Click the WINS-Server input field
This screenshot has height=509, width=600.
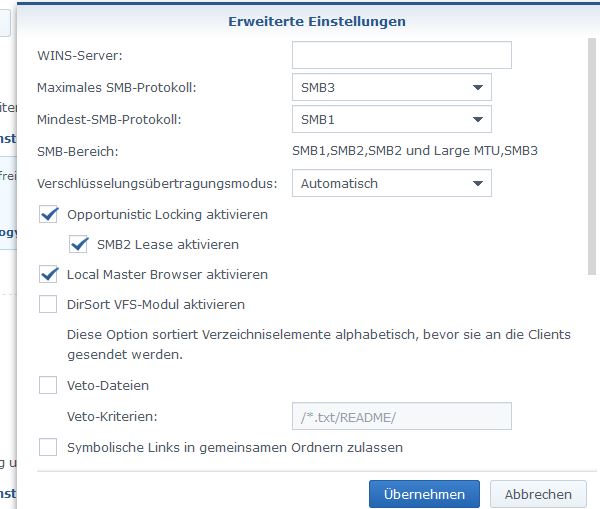(x=401, y=55)
